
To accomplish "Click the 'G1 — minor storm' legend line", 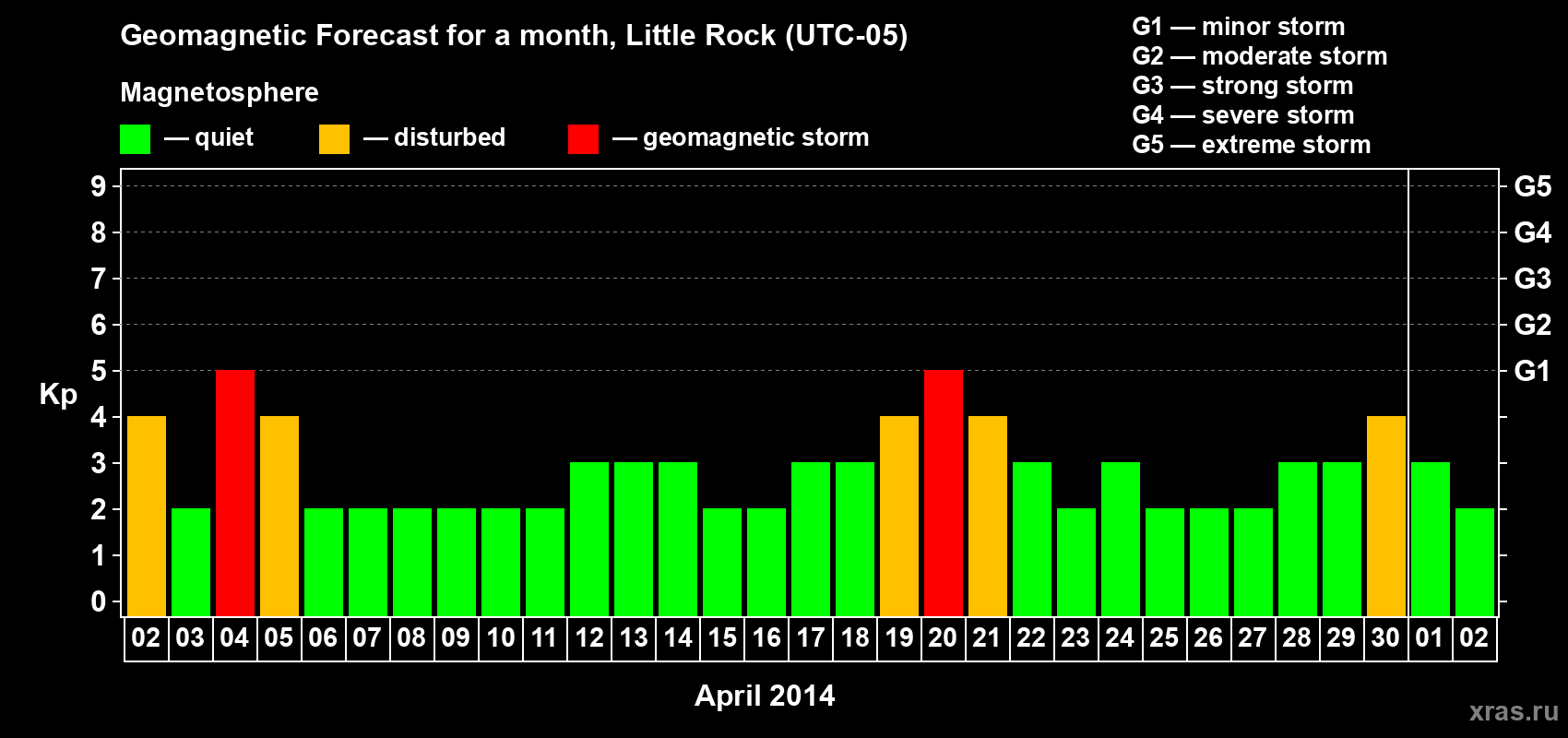I will (x=1239, y=27).
